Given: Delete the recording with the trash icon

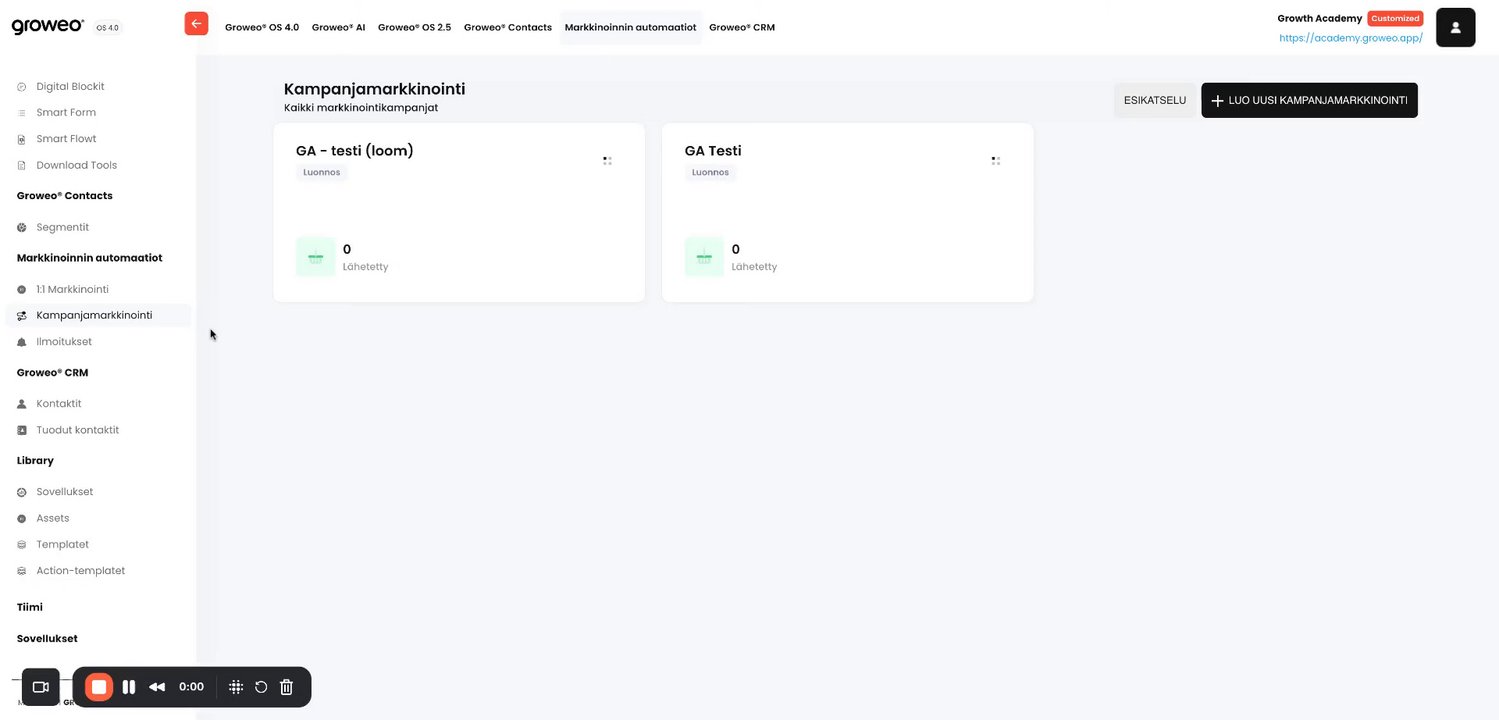Looking at the screenshot, I should tap(286, 687).
